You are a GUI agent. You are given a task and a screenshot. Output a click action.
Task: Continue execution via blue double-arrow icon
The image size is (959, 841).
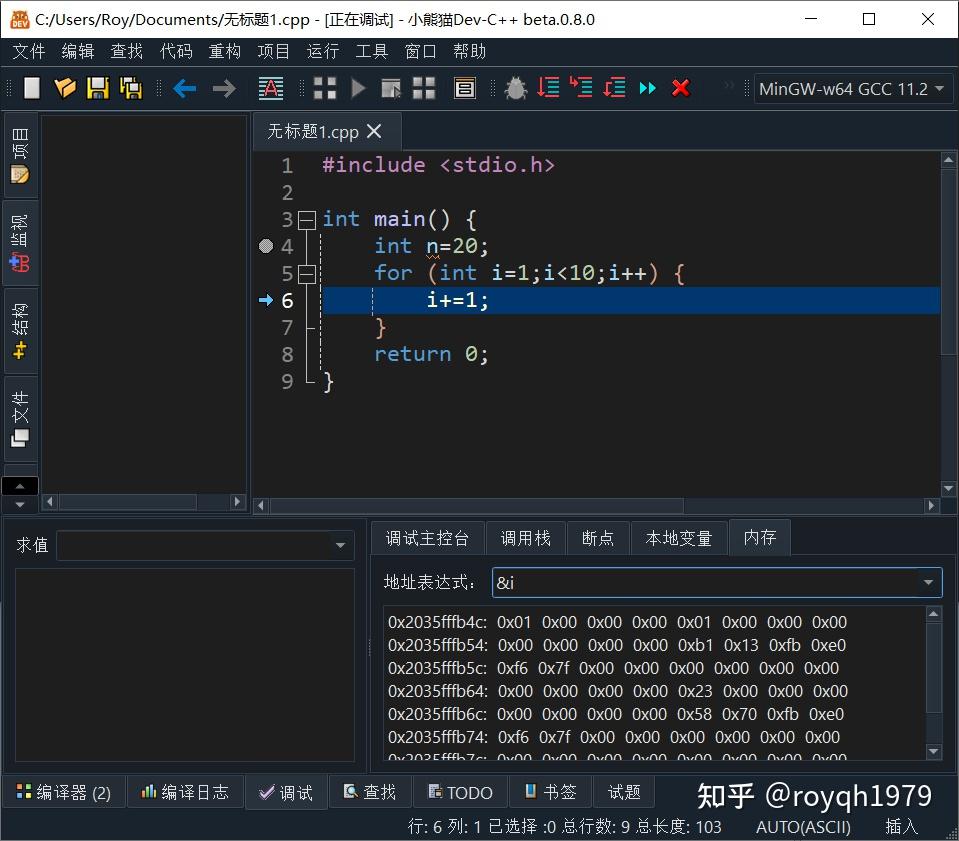tap(646, 88)
